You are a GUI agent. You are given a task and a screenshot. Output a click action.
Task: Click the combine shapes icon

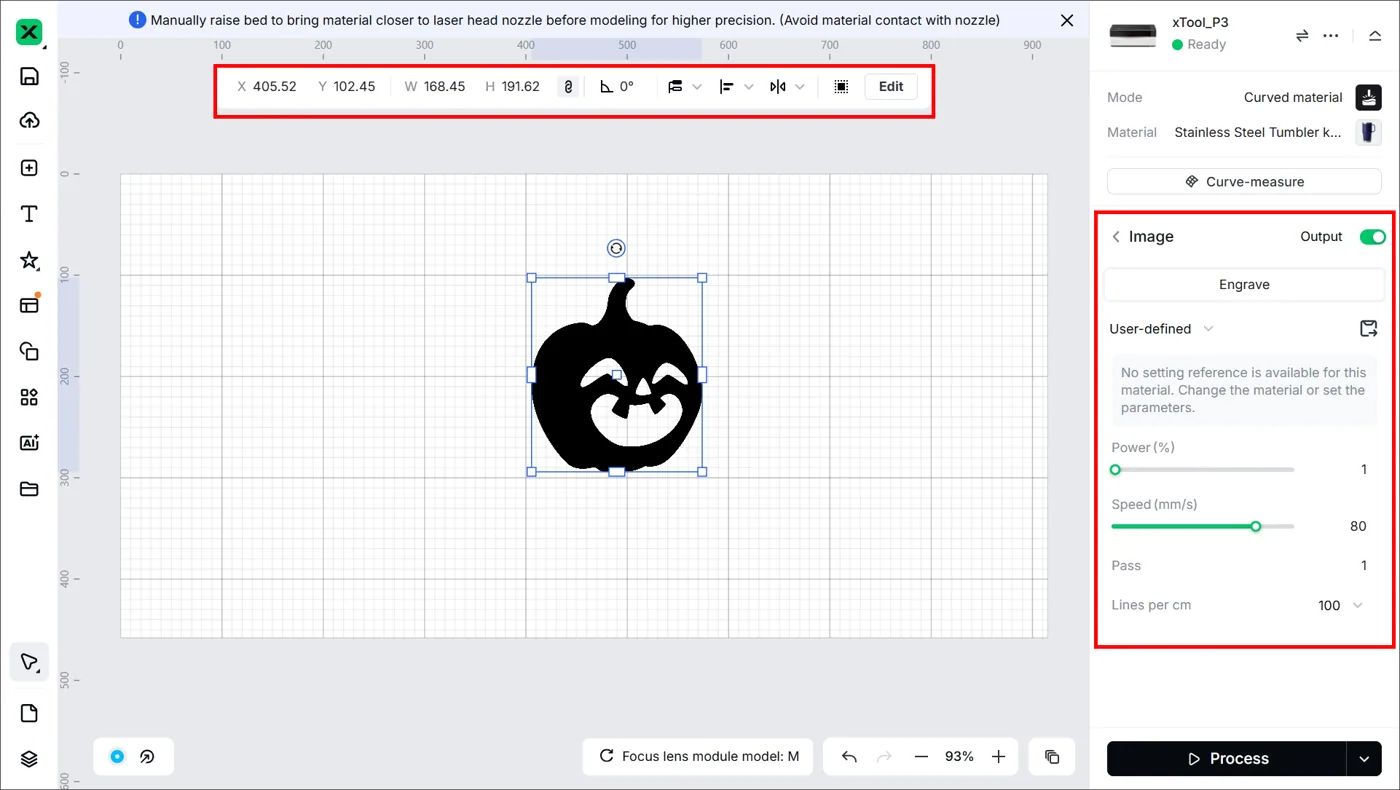click(x=29, y=351)
